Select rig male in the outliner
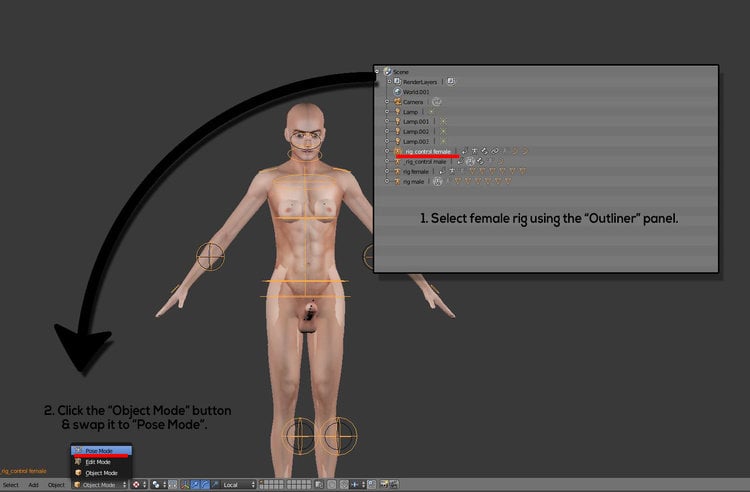This screenshot has width=750, height=492. click(x=413, y=182)
